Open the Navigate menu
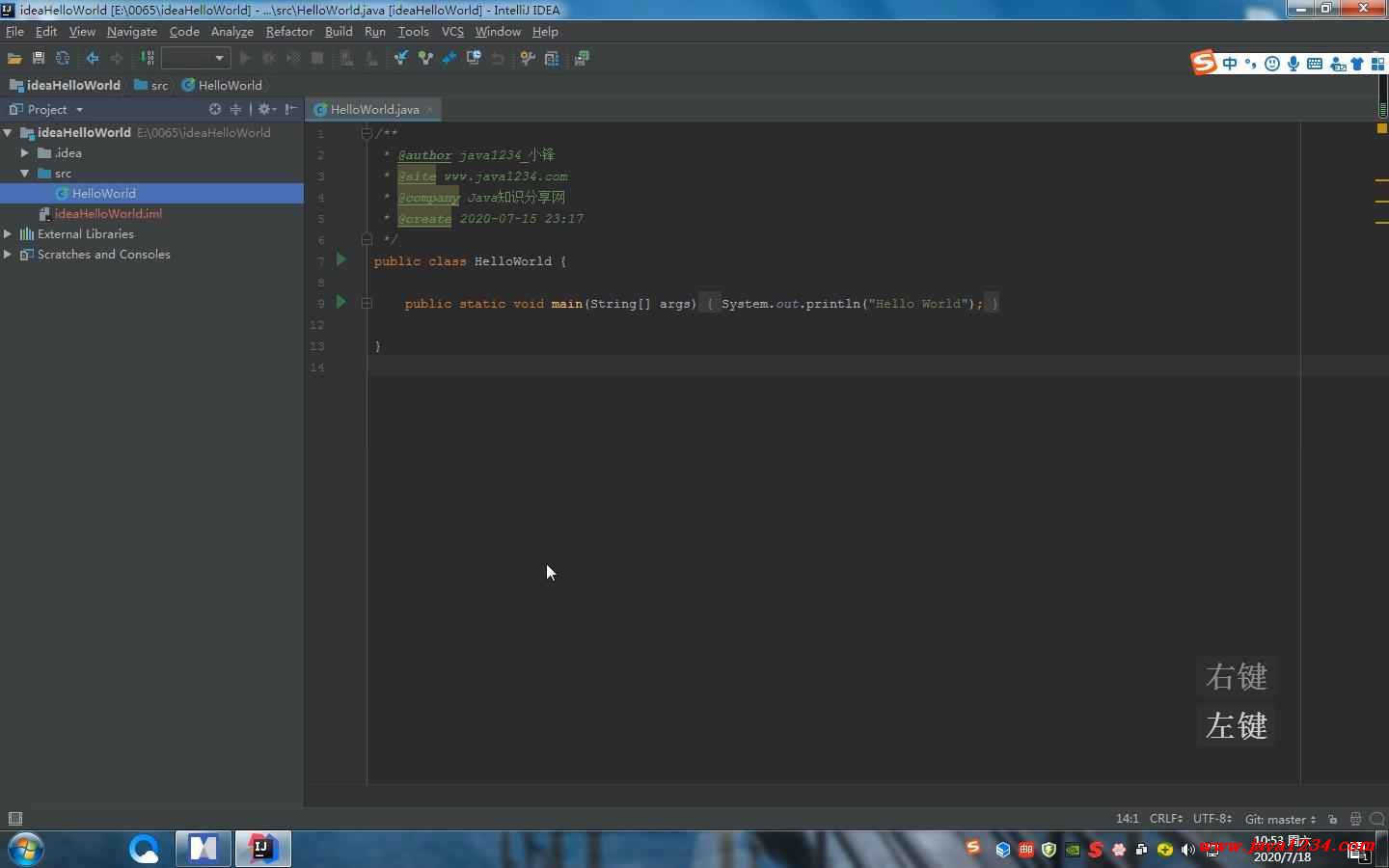This screenshot has width=1389, height=868. coord(132,32)
